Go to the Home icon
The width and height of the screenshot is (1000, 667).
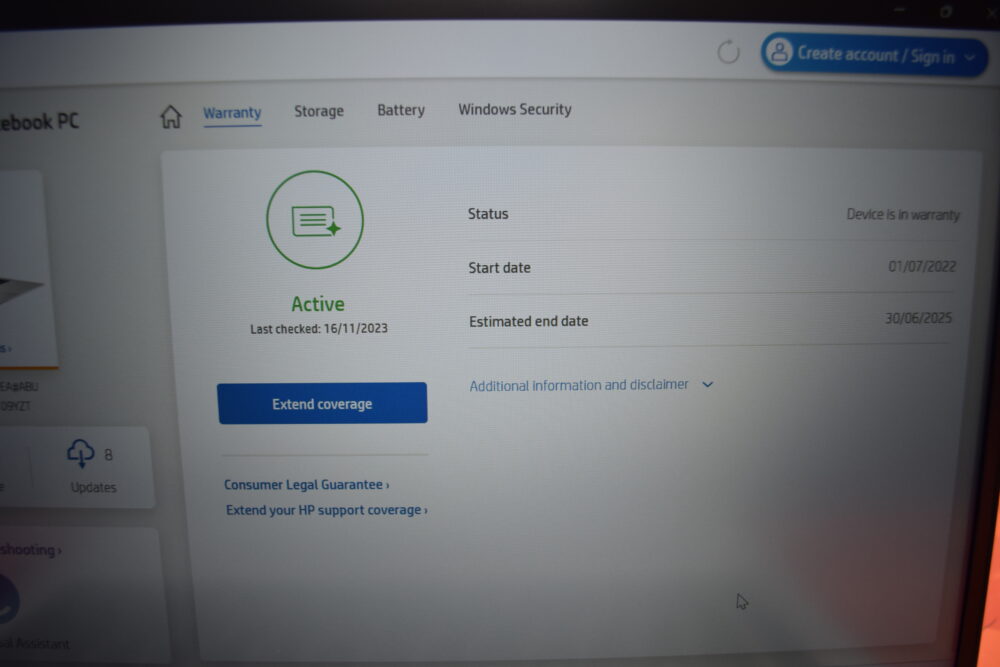171,117
